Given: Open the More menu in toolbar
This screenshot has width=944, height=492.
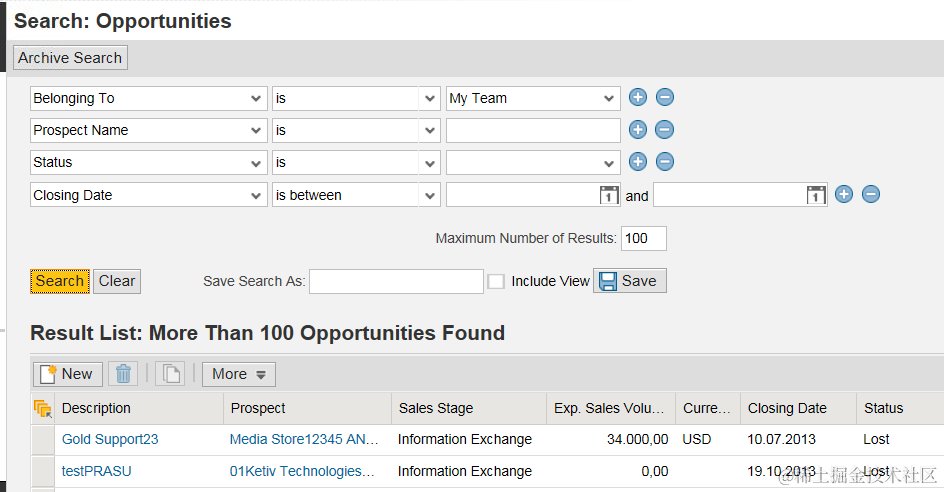Looking at the screenshot, I should tap(239, 374).
